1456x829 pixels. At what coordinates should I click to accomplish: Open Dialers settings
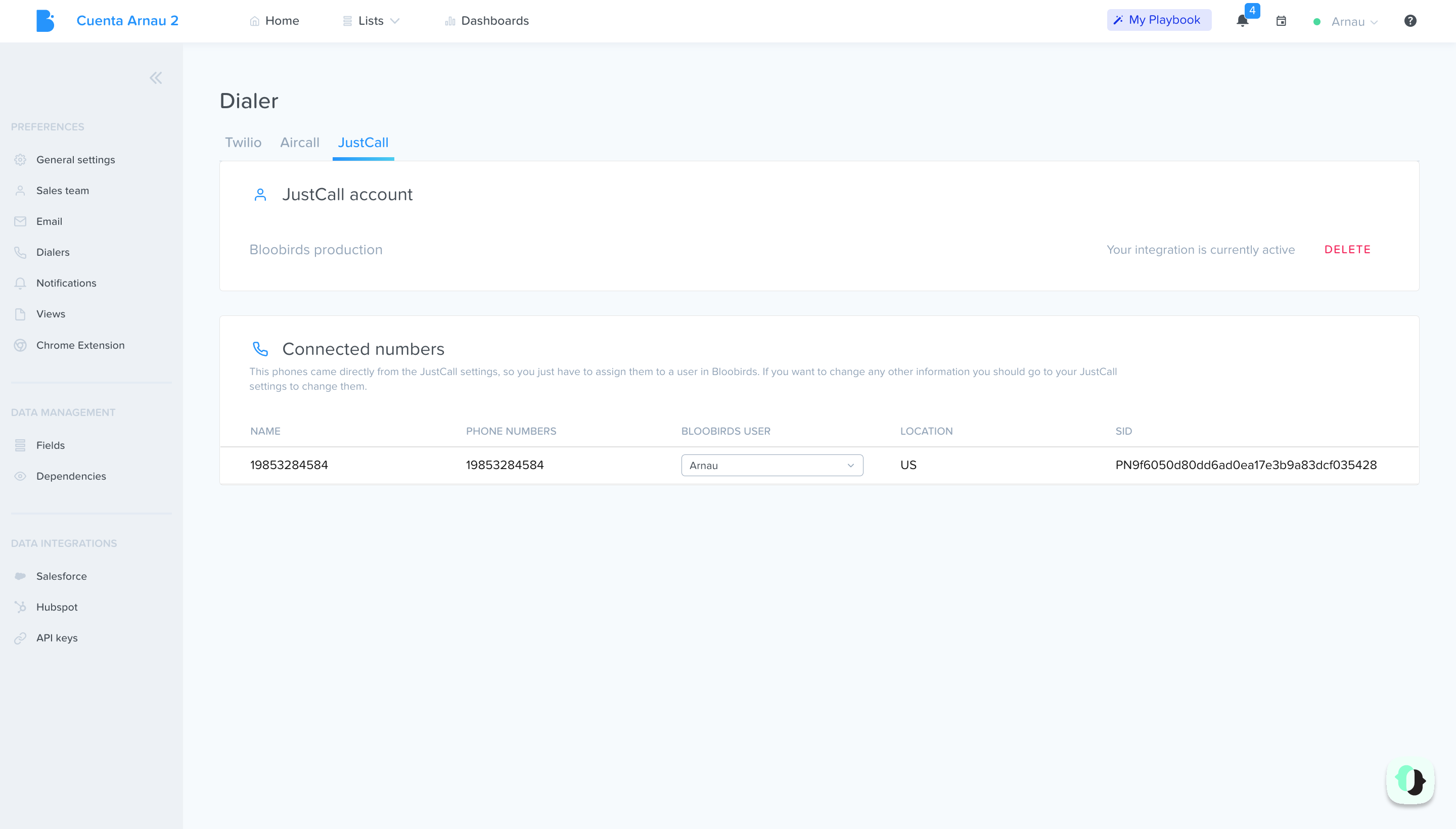point(53,252)
